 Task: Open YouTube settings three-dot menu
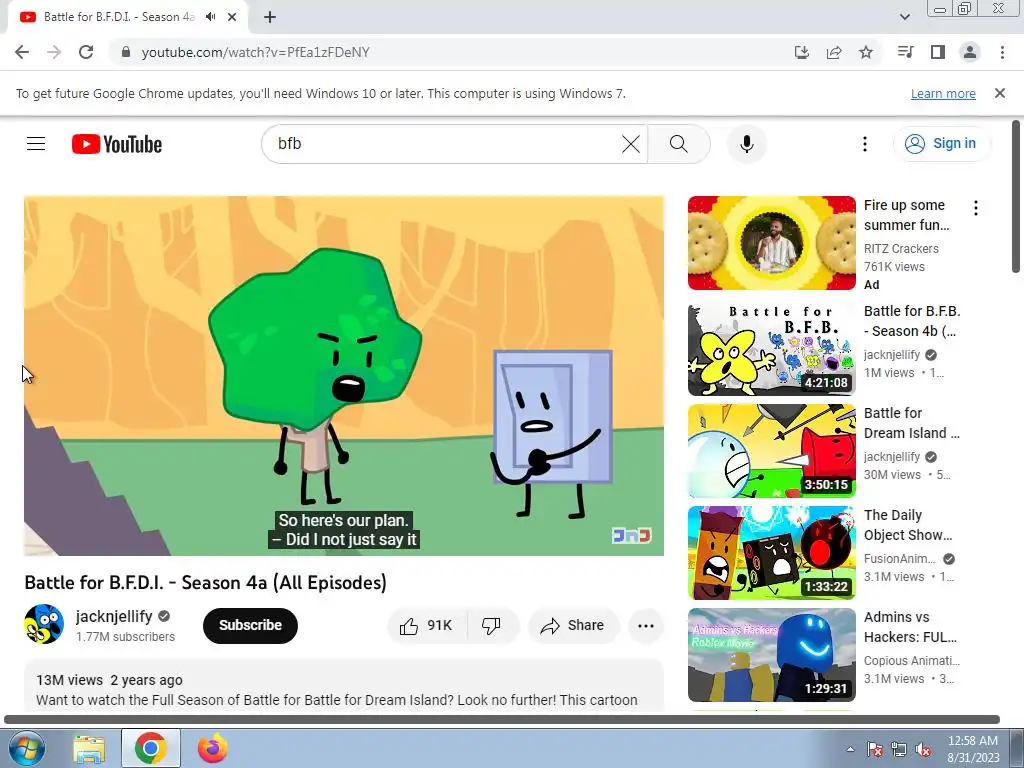[865, 144]
